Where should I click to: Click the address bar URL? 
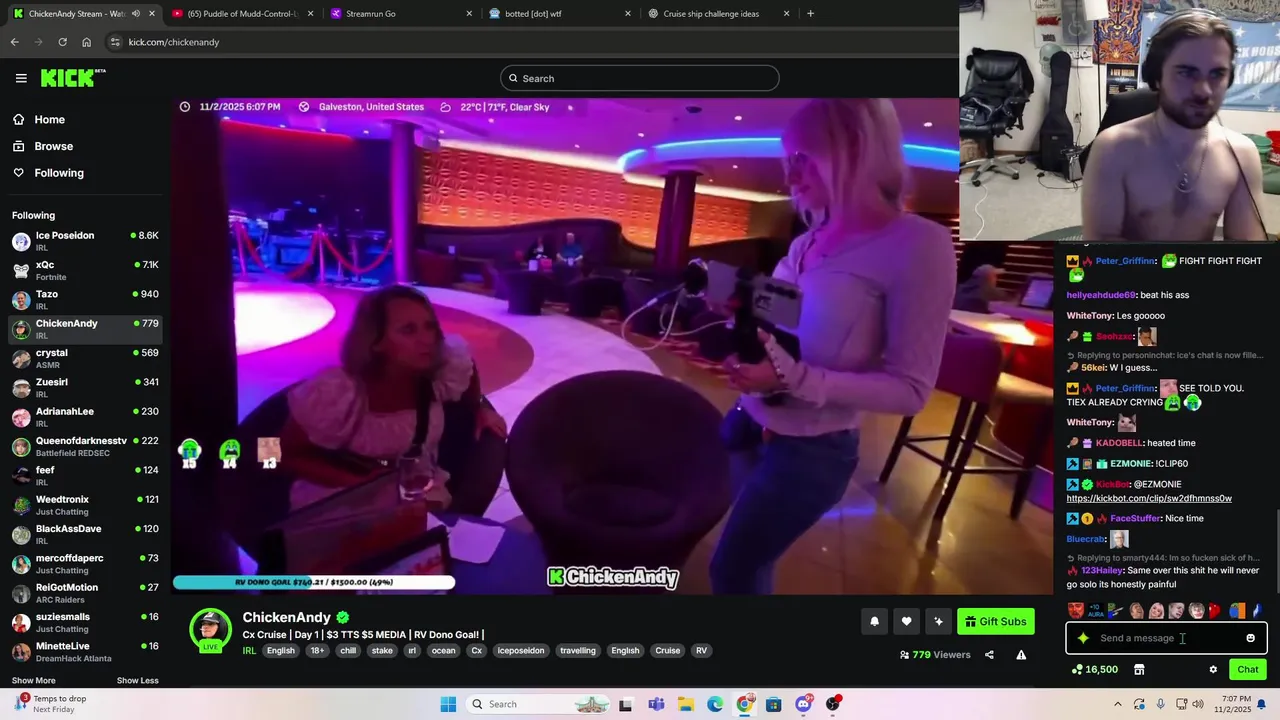(x=174, y=42)
